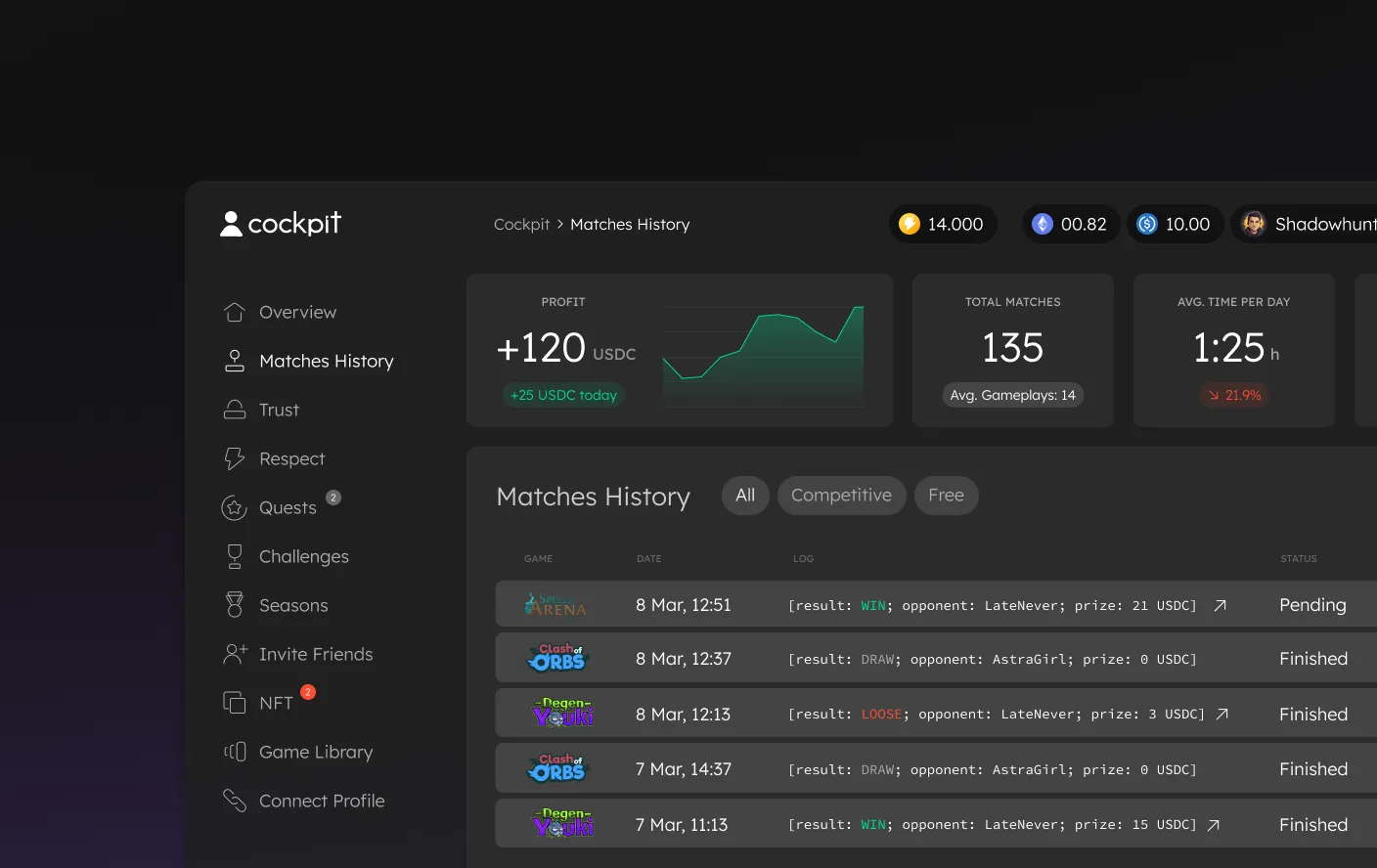Click the 10.00 USDC balance pill

coord(1175,224)
